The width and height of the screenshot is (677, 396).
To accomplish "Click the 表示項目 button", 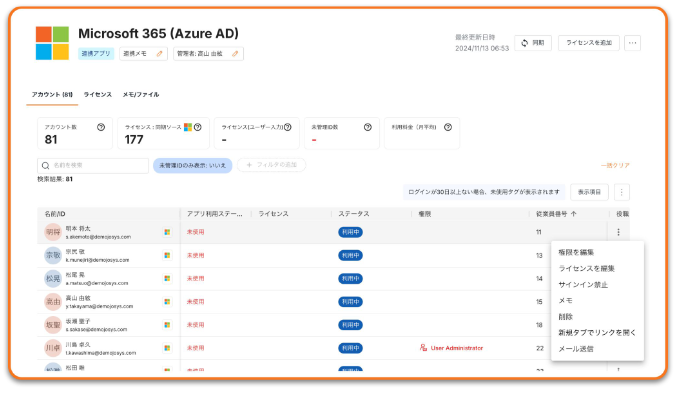I will pos(589,192).
